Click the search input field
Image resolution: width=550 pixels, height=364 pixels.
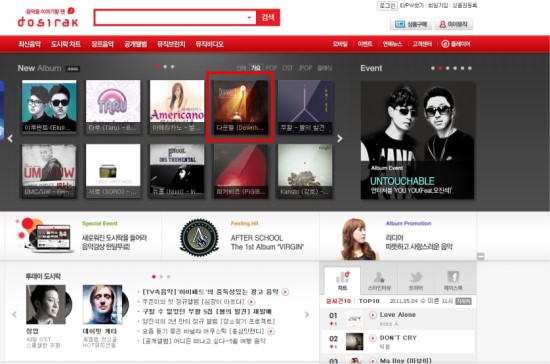170,18
